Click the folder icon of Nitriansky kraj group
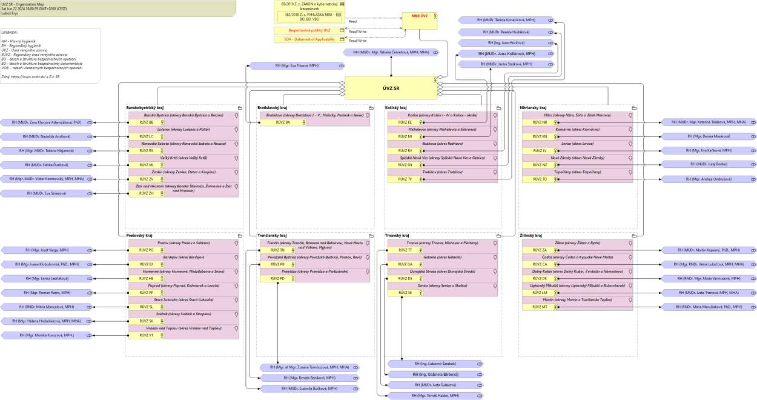757x400 pixels. (x=634, y=108)
